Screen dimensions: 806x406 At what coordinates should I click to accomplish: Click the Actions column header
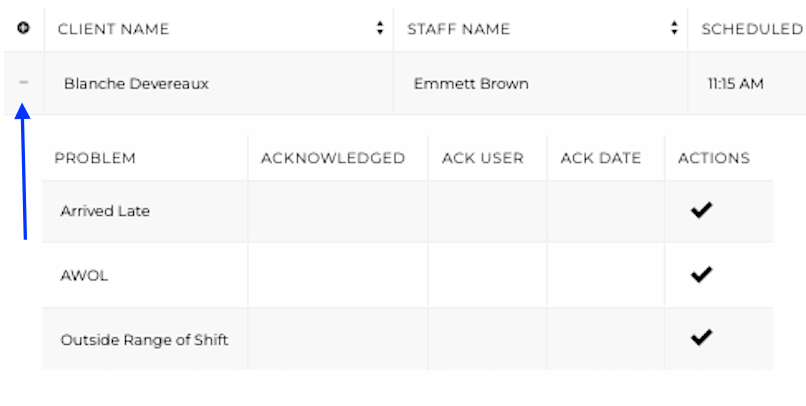click(713, 158)
